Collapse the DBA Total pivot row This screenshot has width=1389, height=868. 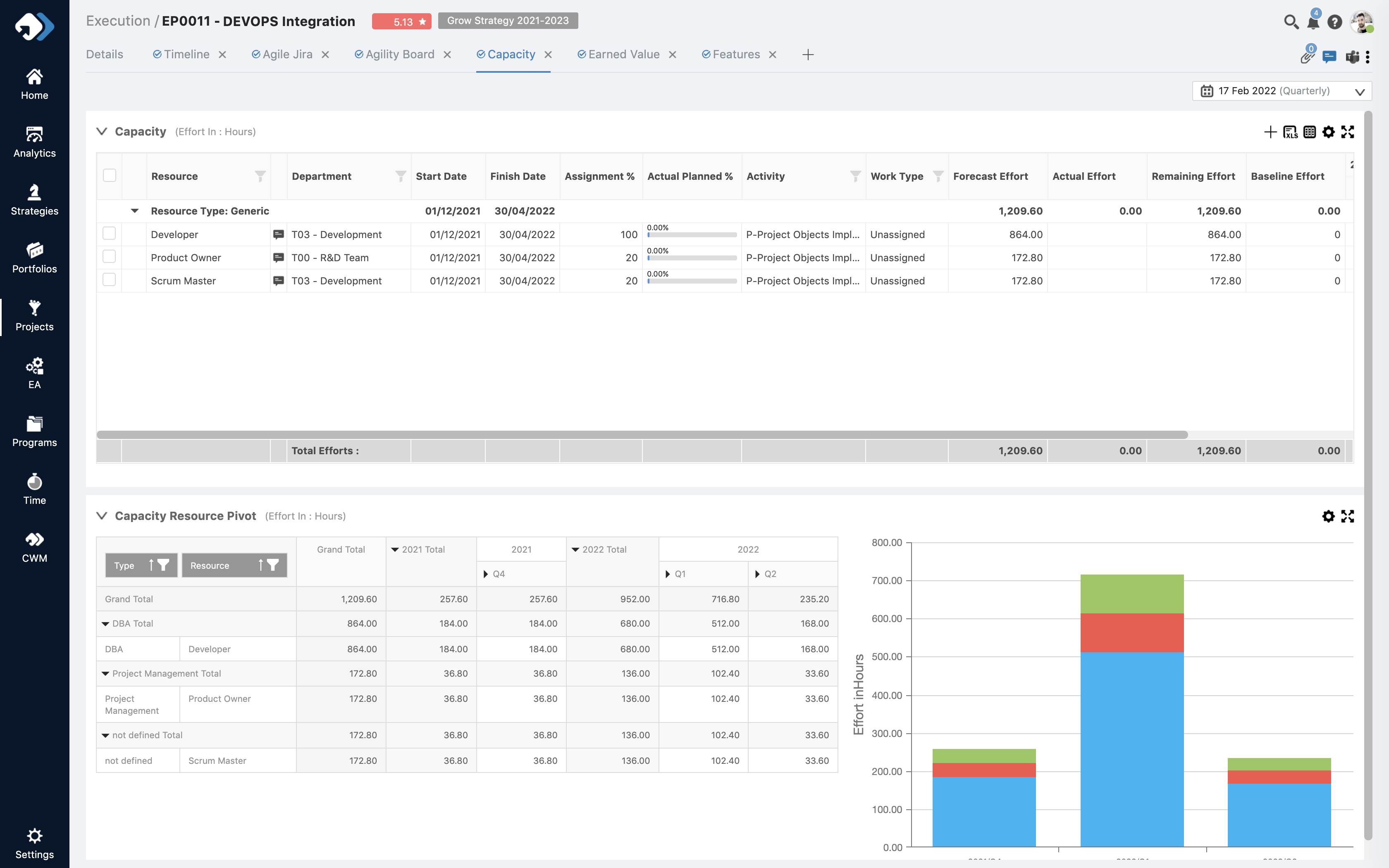coord(105,623)
